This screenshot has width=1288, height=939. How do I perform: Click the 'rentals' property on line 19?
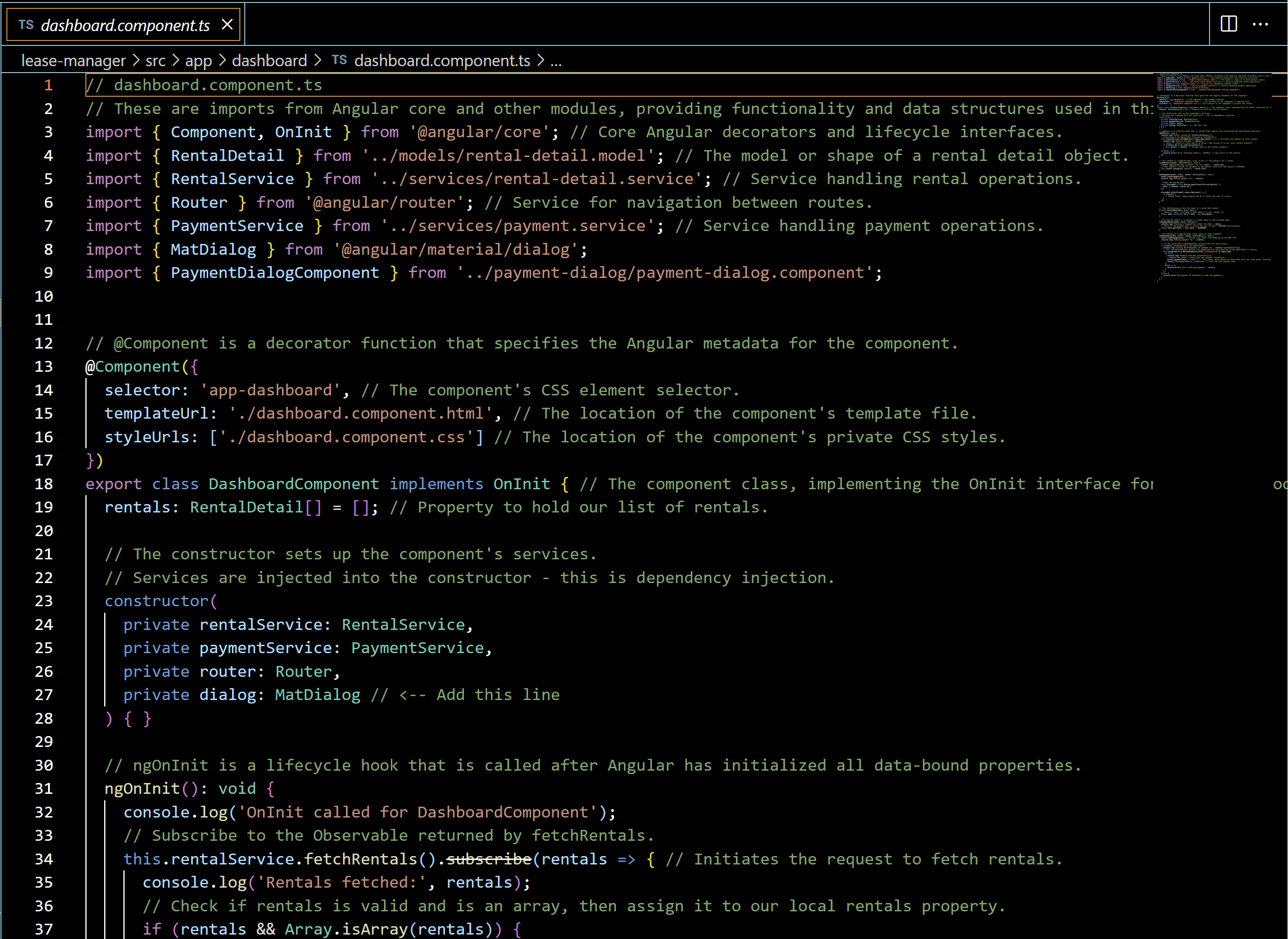coord(138,507)
